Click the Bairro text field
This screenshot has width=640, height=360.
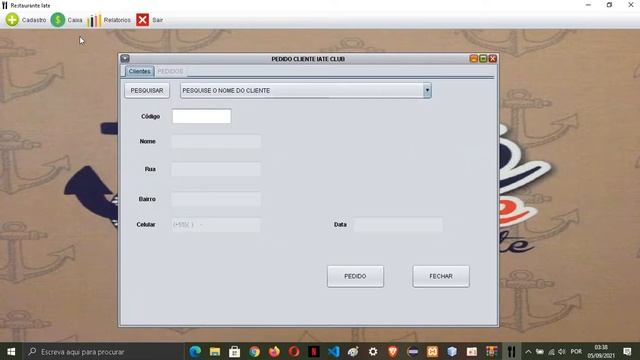[216, 199]
